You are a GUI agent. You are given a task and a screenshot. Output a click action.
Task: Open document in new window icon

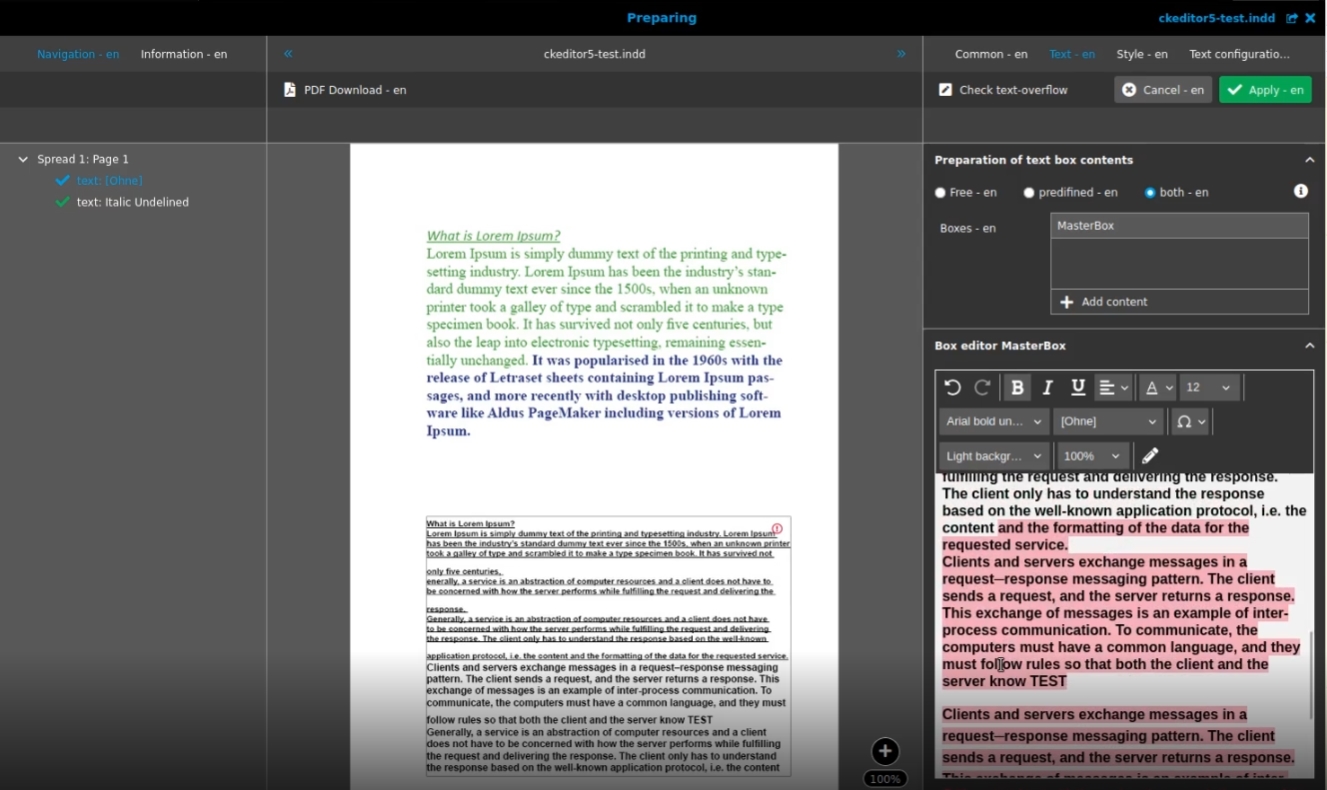pos(1292,18)
